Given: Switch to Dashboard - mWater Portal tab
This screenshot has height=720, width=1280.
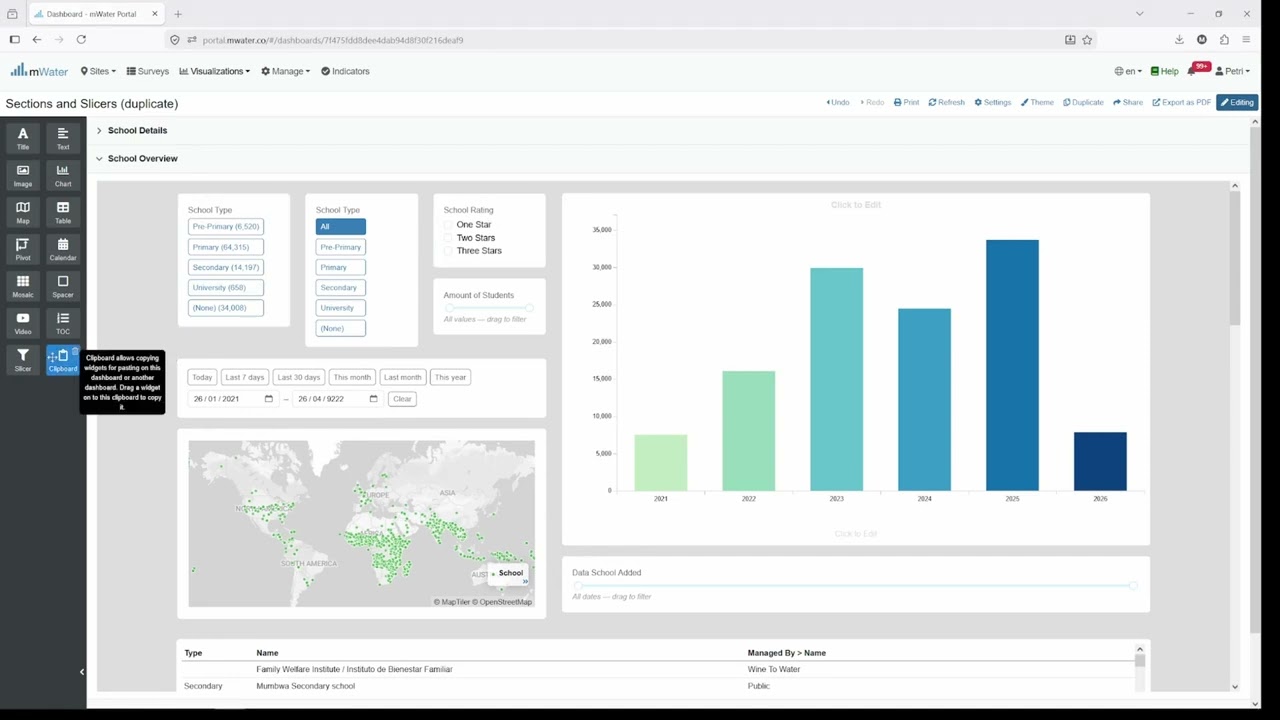Looking at the screenshot, I should click(x=97, y=14).
